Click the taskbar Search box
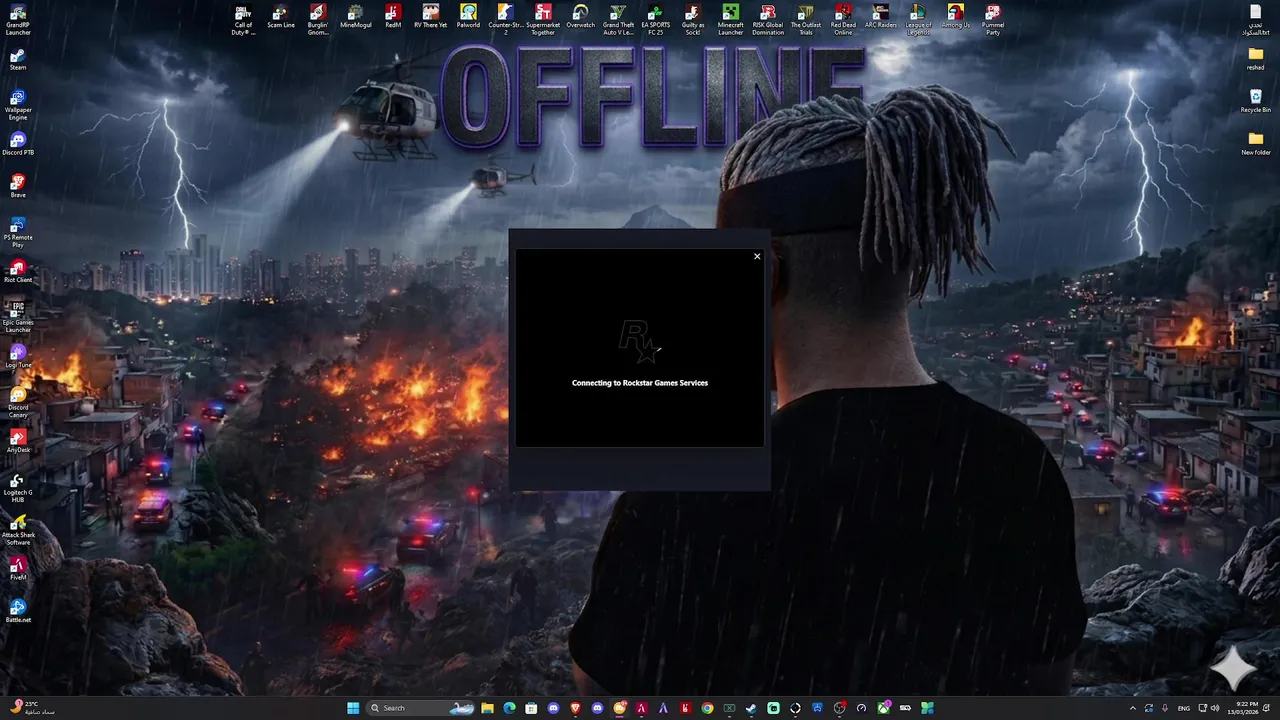 [x=420, y=708]
